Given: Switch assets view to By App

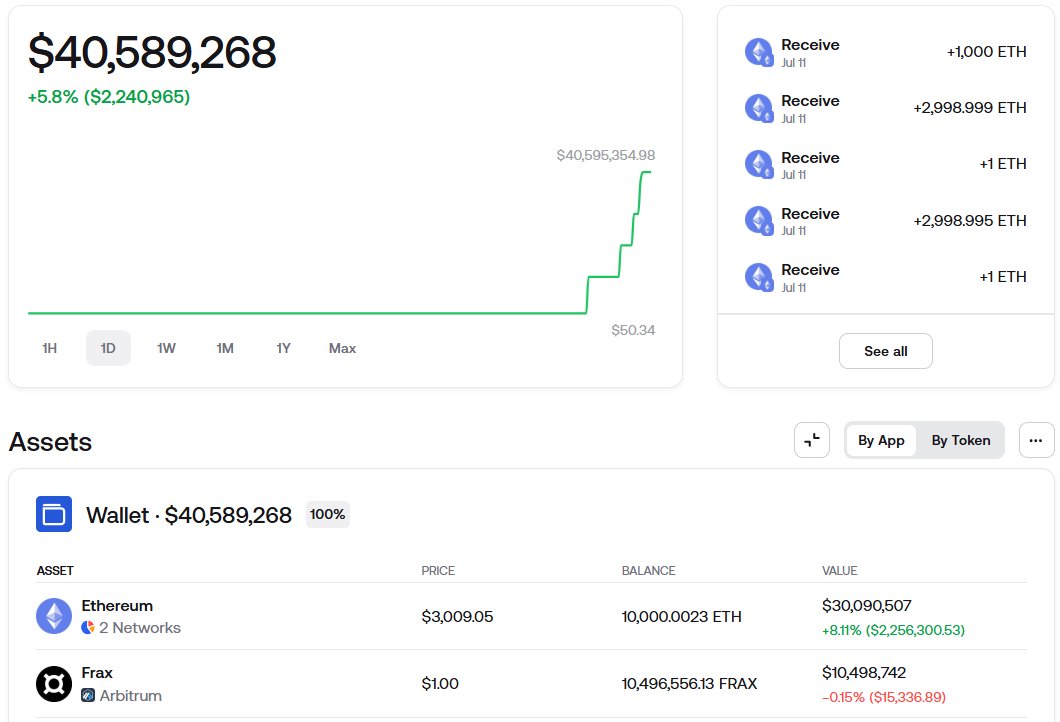Looking at the screenshot, I should tap(881, 440).
